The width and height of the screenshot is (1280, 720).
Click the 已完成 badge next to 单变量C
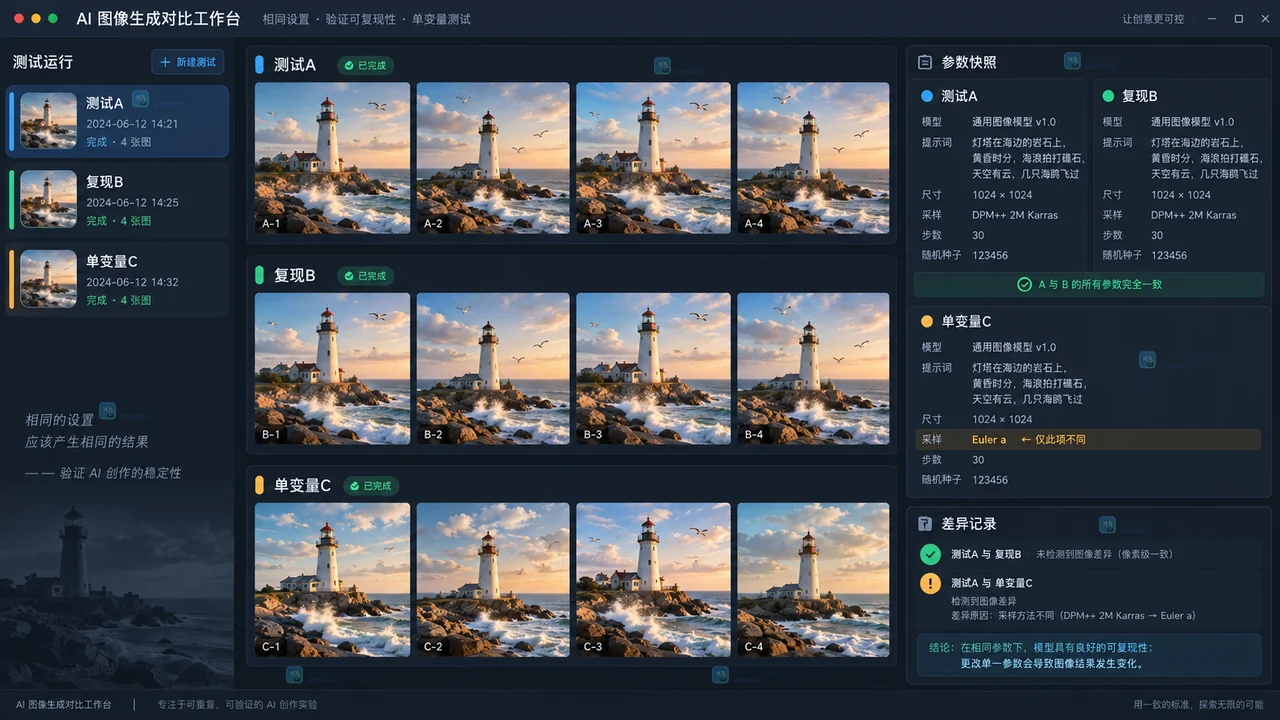tap(372, 486)
